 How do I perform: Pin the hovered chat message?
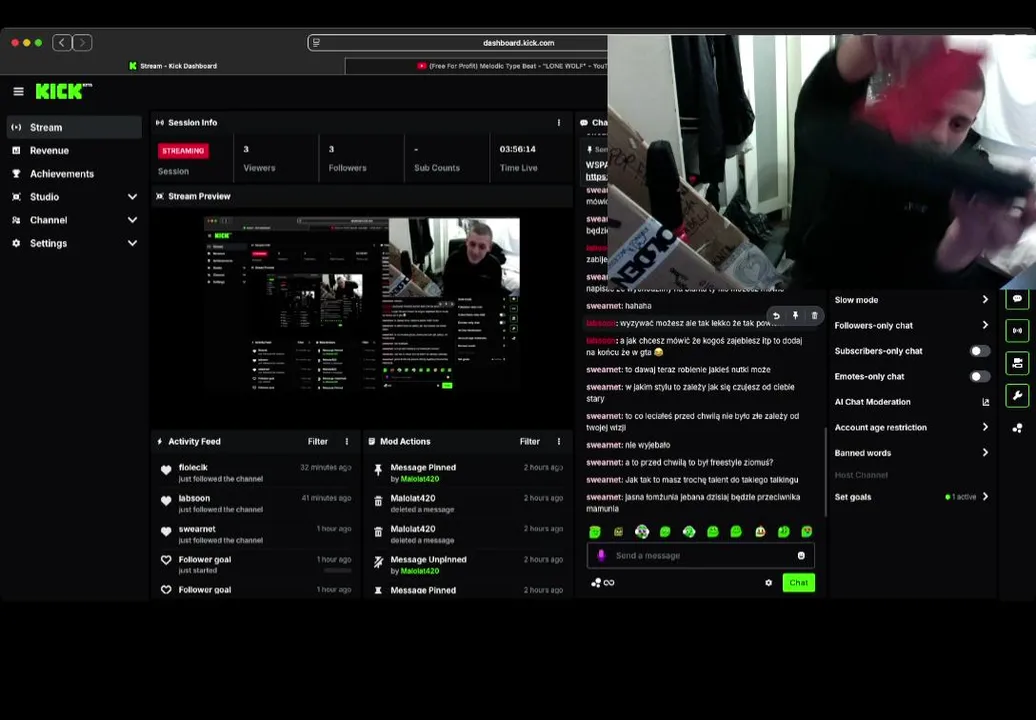796,316
